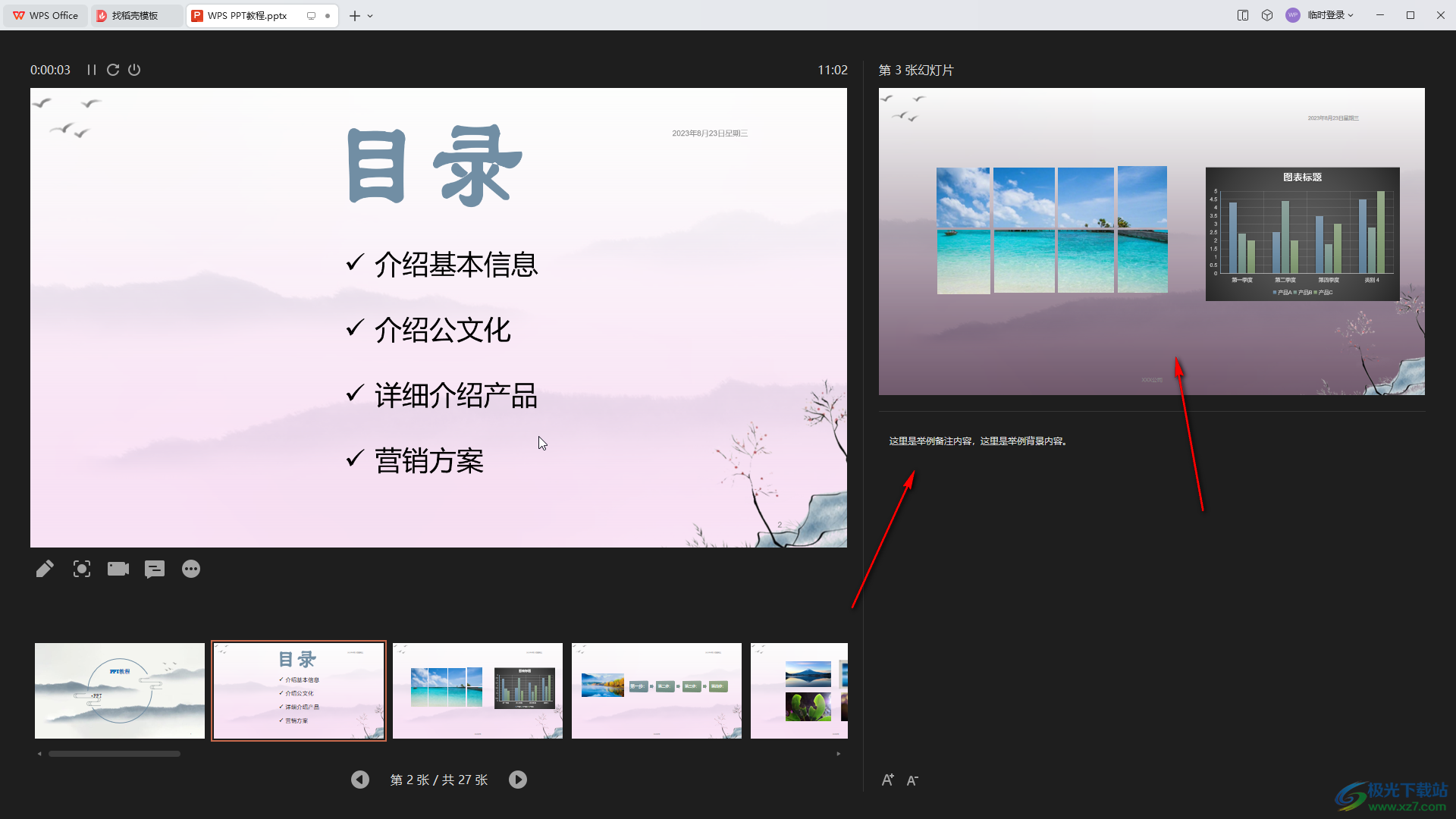The width and height of the screenshot is (1456, 819).
Task: Add a new tab with plus button
Action: point(354,16)
